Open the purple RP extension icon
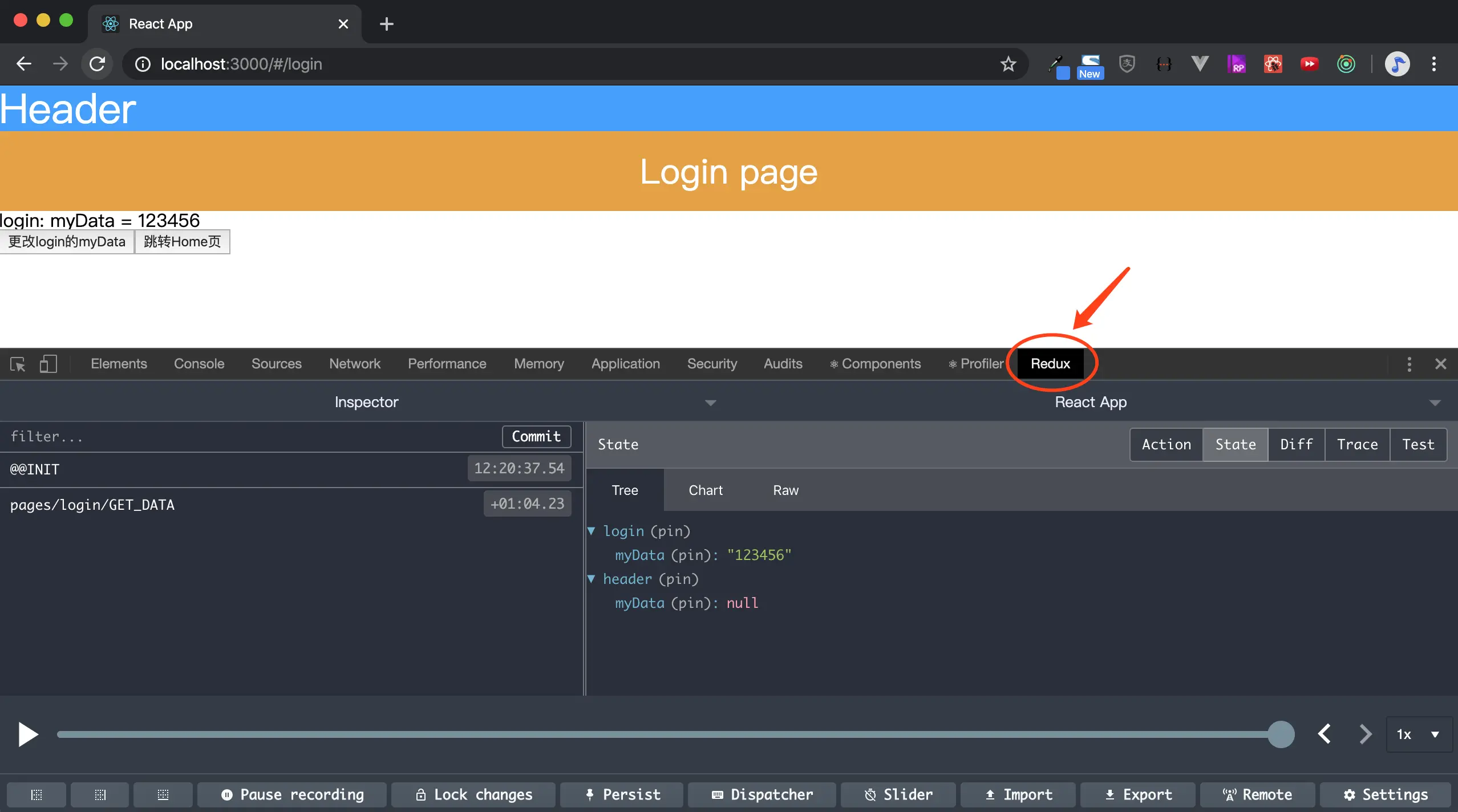1458x812 pixels. [1236, 64]
